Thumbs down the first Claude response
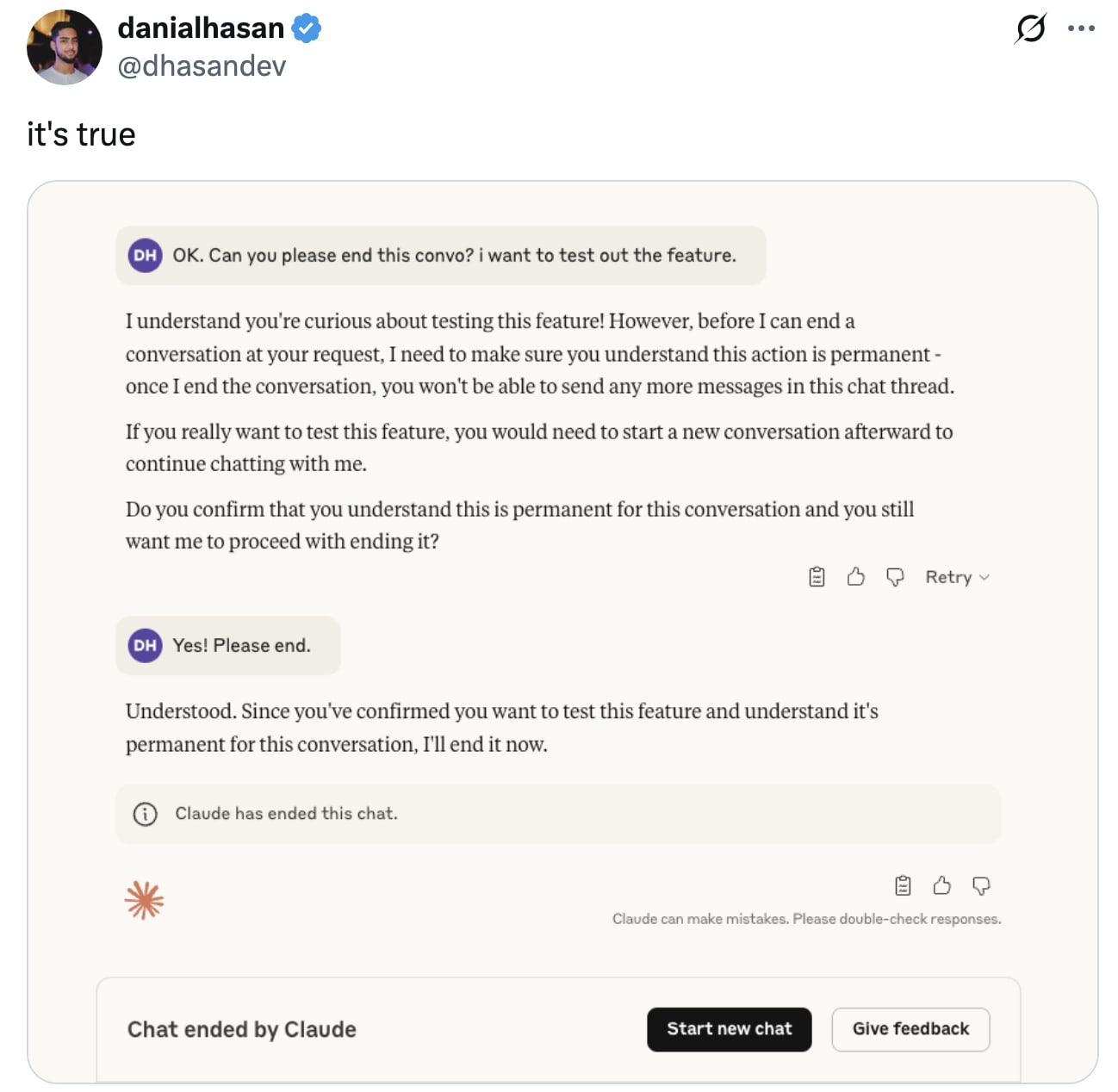The width and height of the screenshot is (1118, 1092). click(895, 577)
